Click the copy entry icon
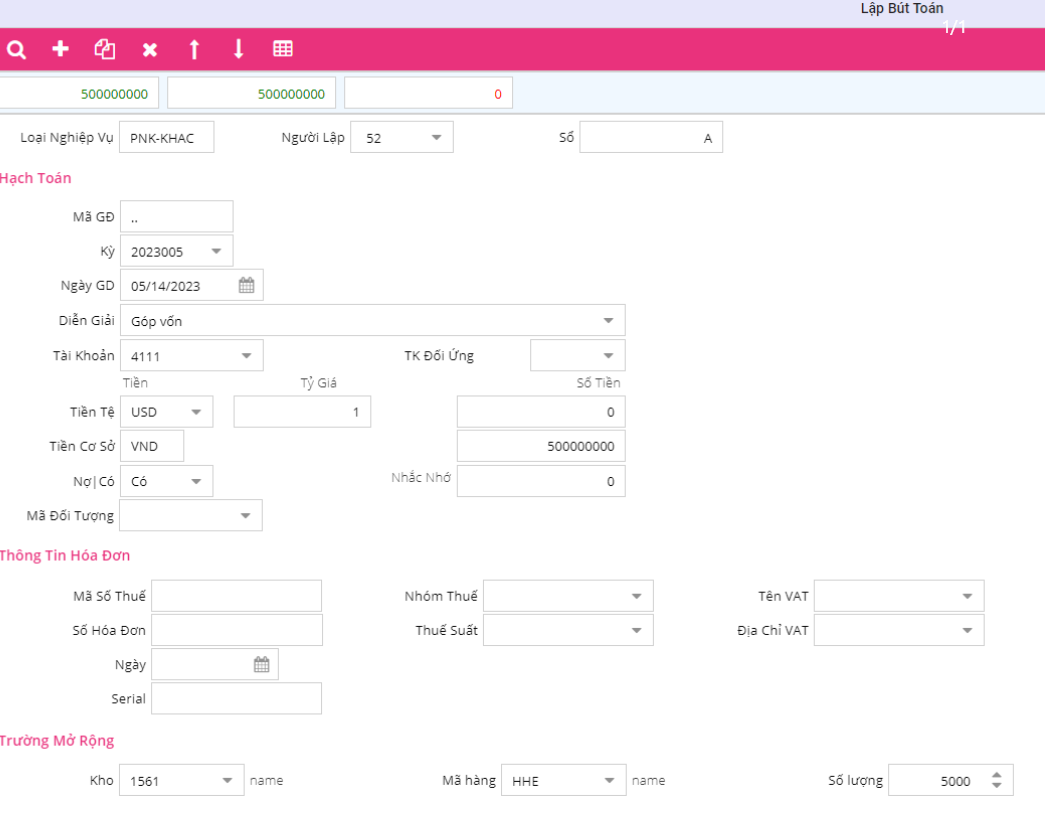Image resolution: width=1045 pixels, height=830 pixels. (x=104, y=49)
